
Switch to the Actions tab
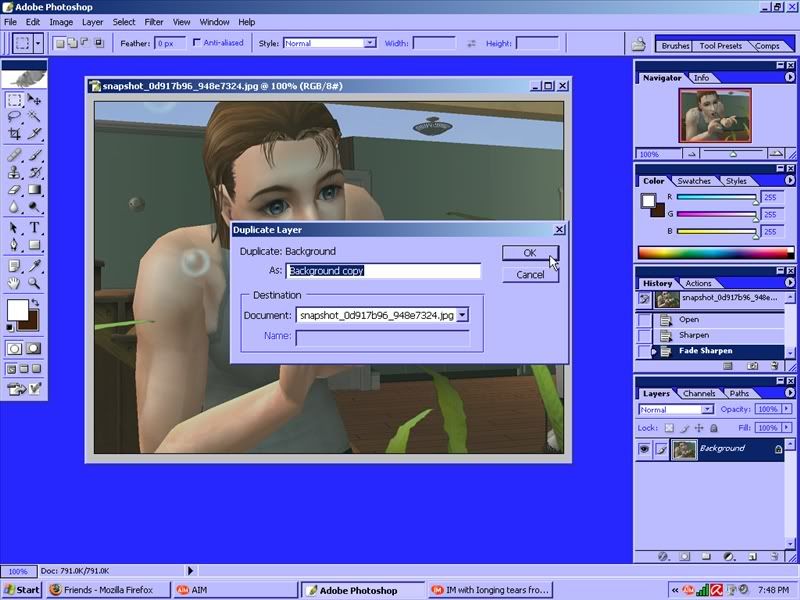pyautogui.click(x=698, y=283)
